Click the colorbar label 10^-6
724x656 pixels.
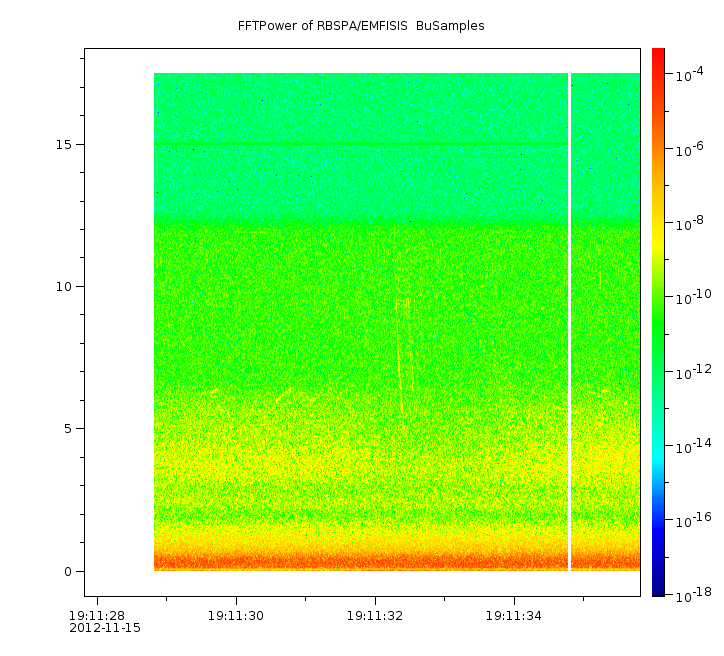click(689, 150)
